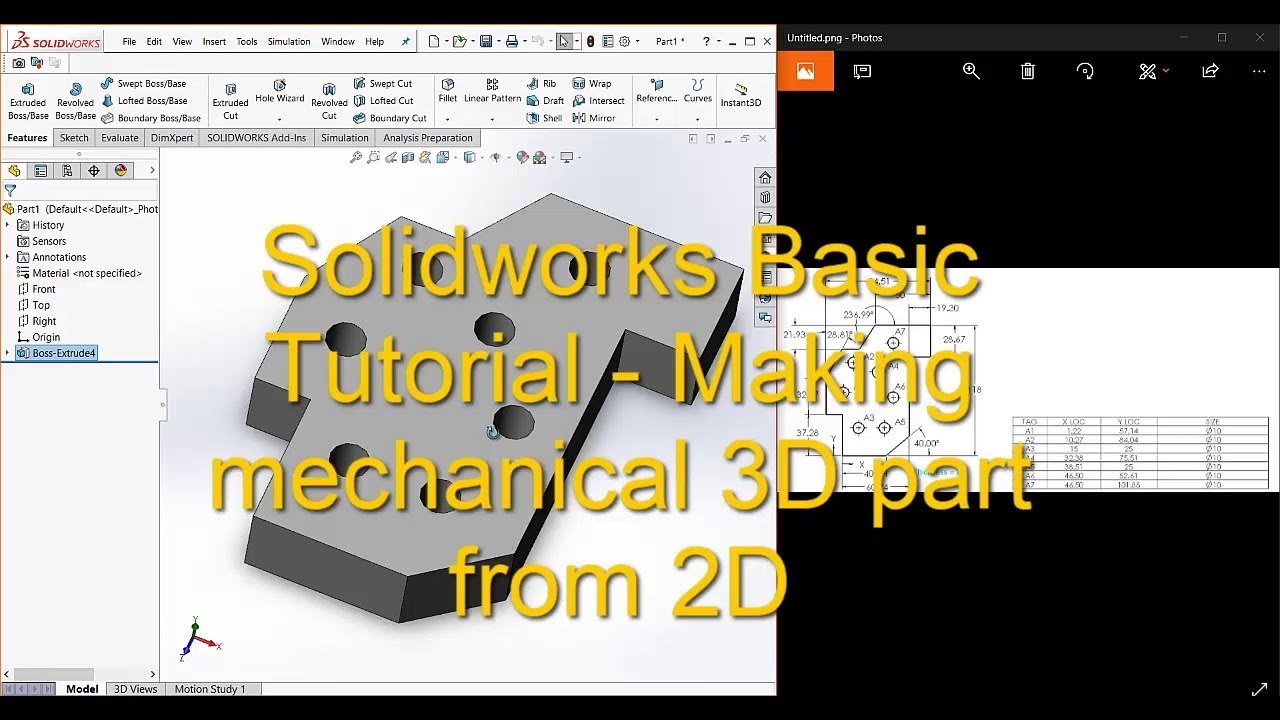Click the Save icon in SolidWorks toolbar

pos(485,41)
